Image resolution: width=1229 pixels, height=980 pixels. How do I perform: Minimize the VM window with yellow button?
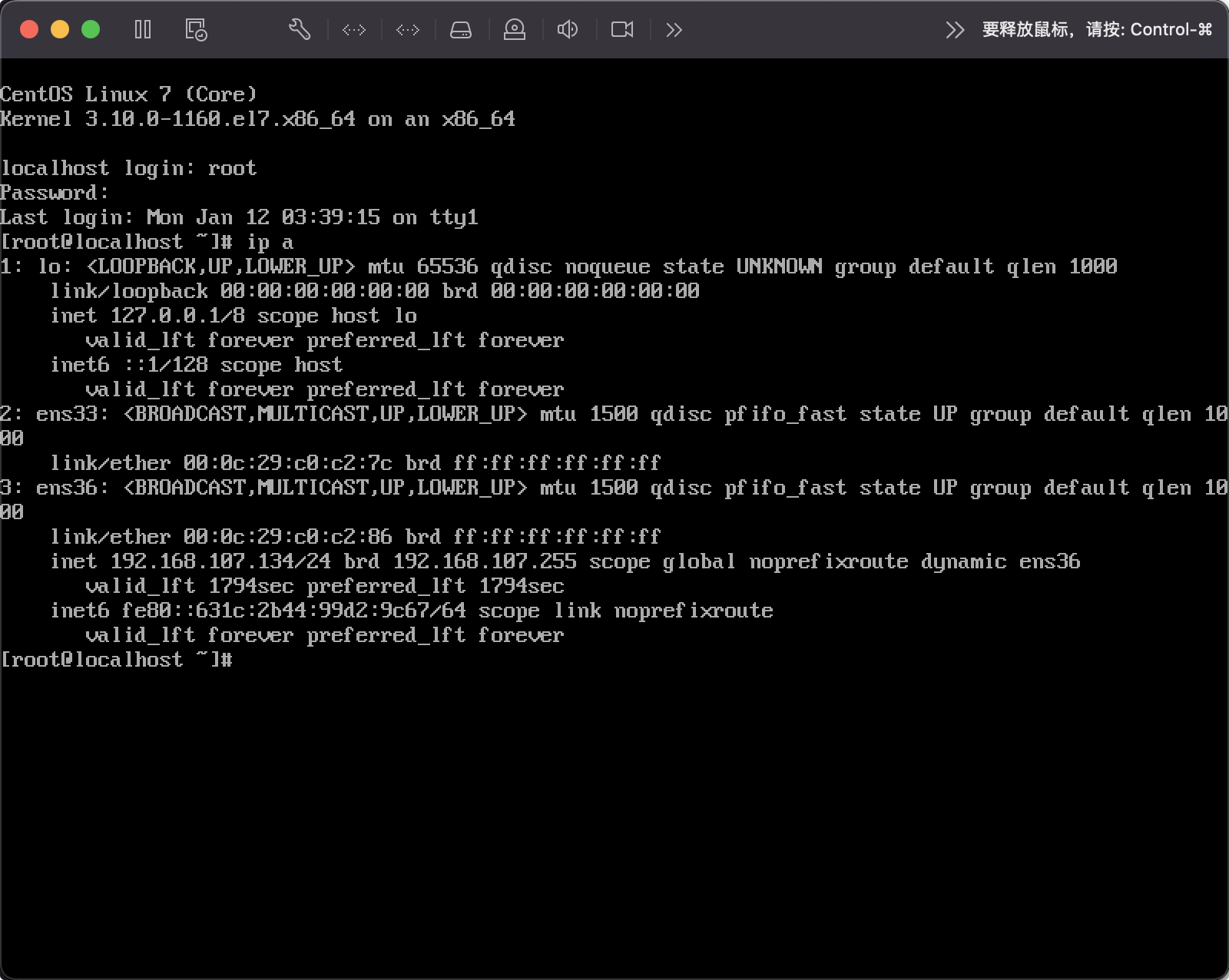pos(60,30)
